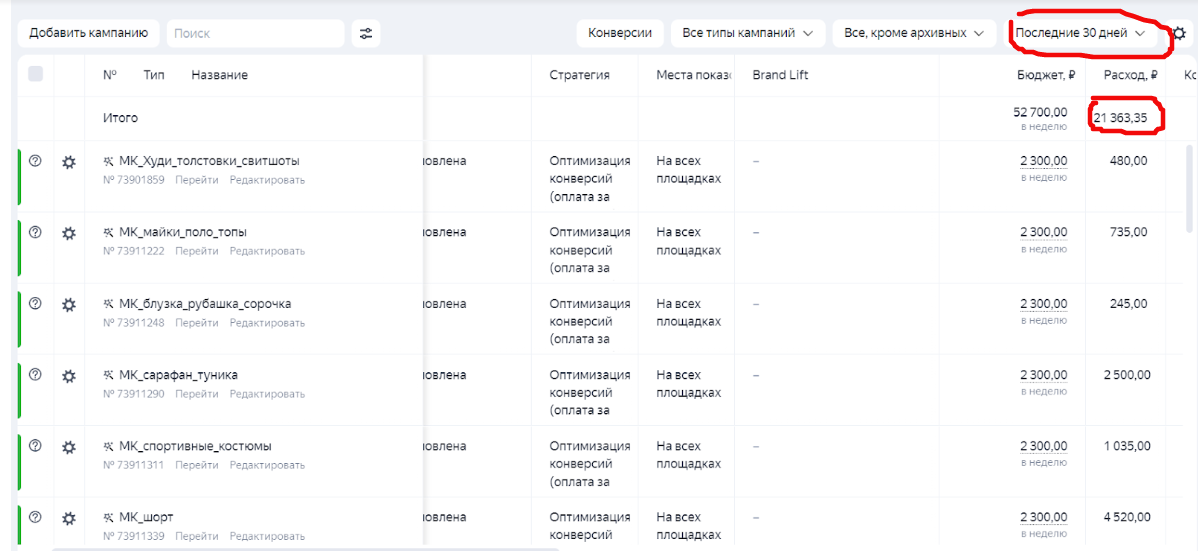Click the 'Стратегия' column header
Screen dimensions: 1198x551
(579, 75)
